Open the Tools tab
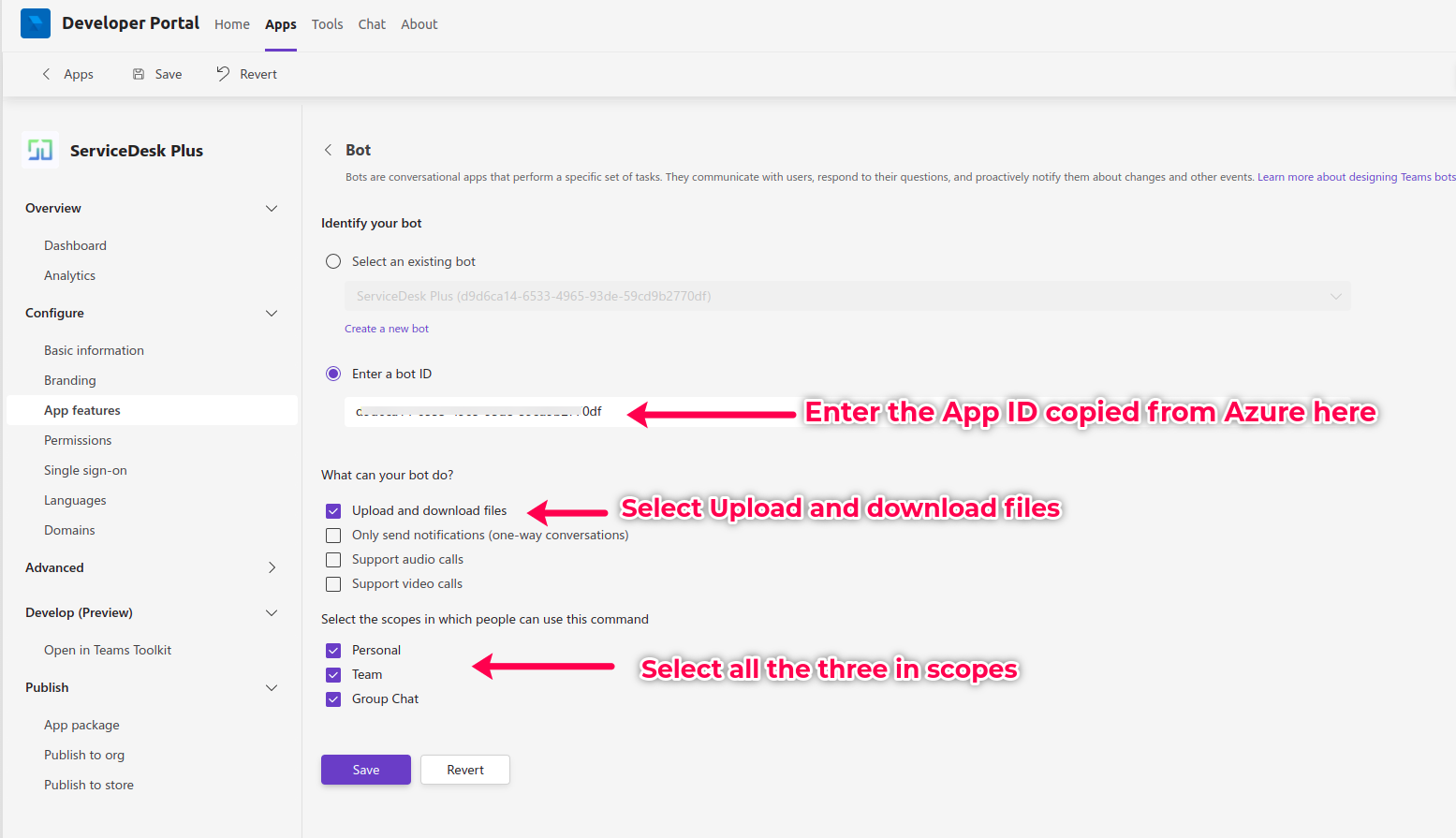This screenshot has width=1456, height=838. [x=328, y=24]
